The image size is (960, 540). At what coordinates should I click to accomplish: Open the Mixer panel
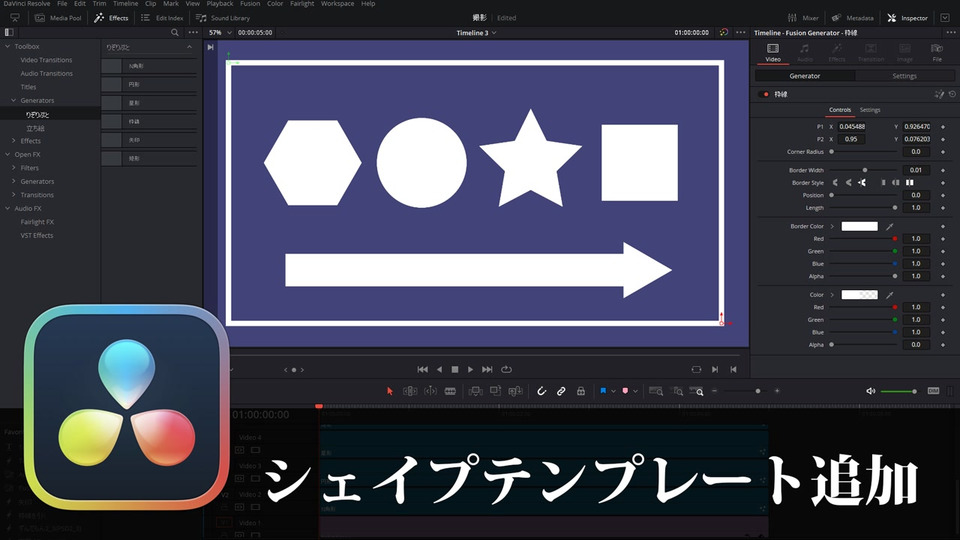point(803,18)
